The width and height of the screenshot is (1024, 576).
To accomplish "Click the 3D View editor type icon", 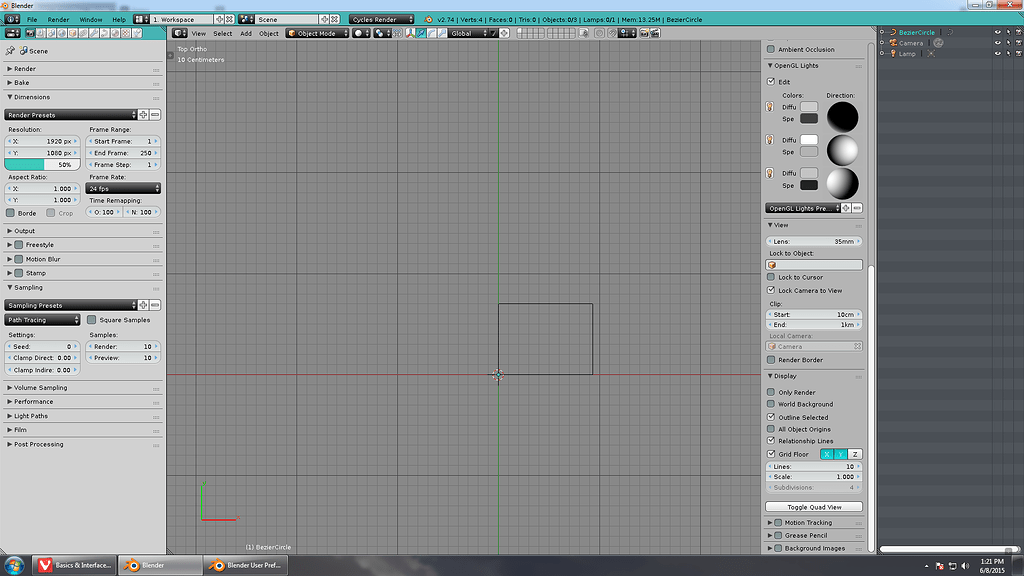I will 179,33.
